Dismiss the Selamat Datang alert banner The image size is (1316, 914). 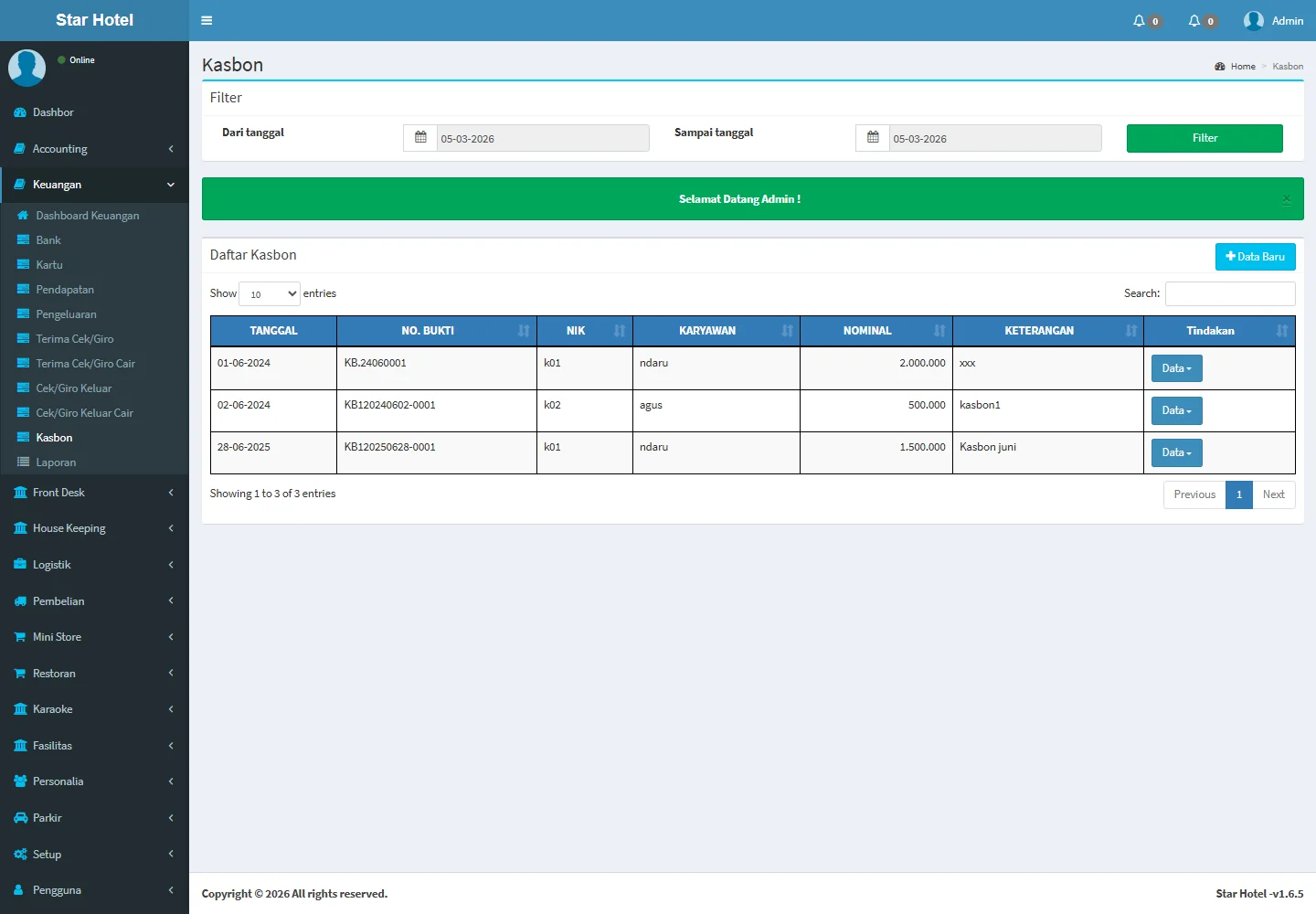(x=1286, y=199)
